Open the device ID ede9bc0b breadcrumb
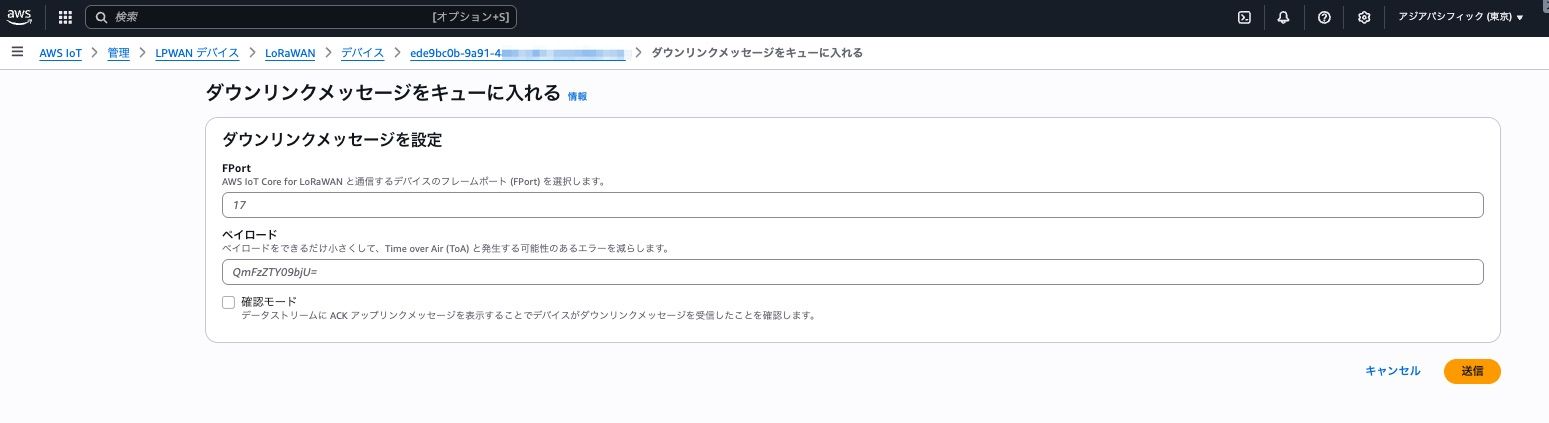 tap(518, 52)
